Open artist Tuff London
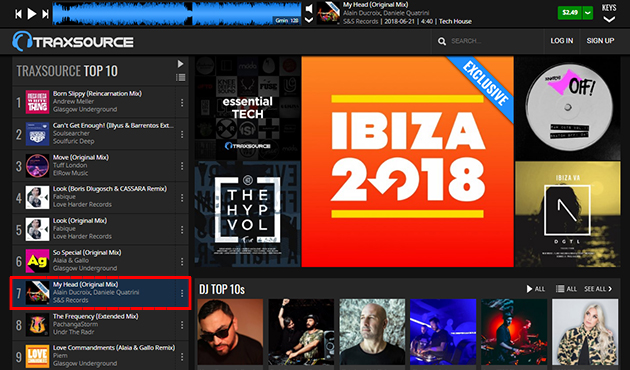 (x=70, y=165)
